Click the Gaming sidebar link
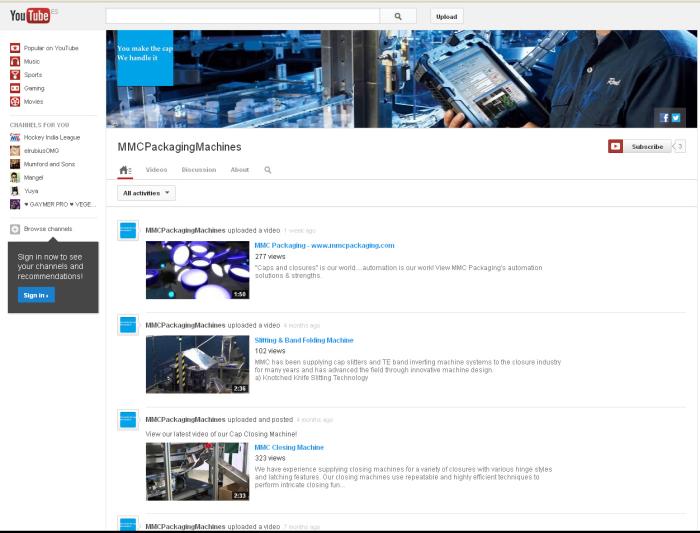 [34, 88]
